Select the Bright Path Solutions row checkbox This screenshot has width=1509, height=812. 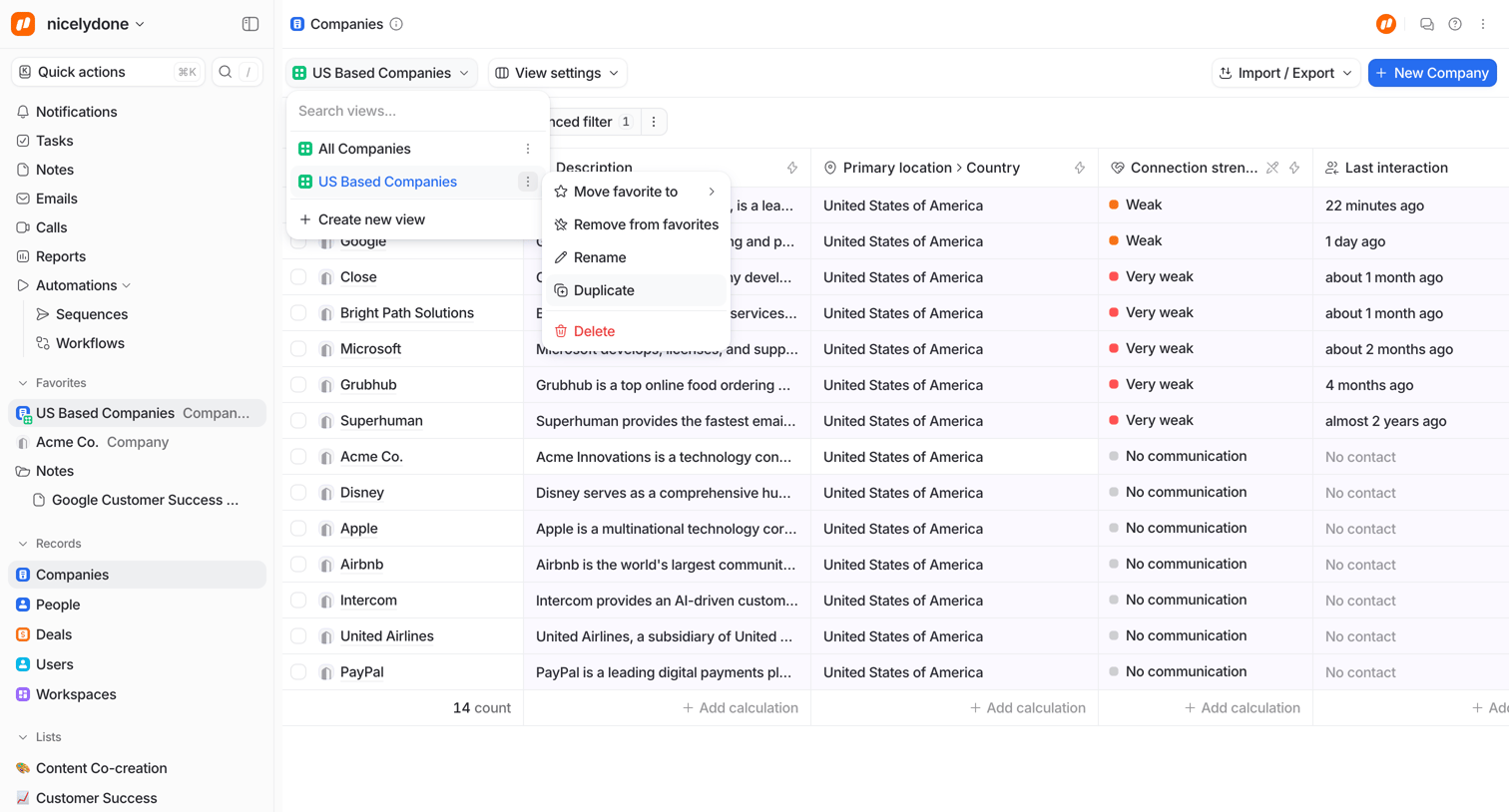coord(298,313)
